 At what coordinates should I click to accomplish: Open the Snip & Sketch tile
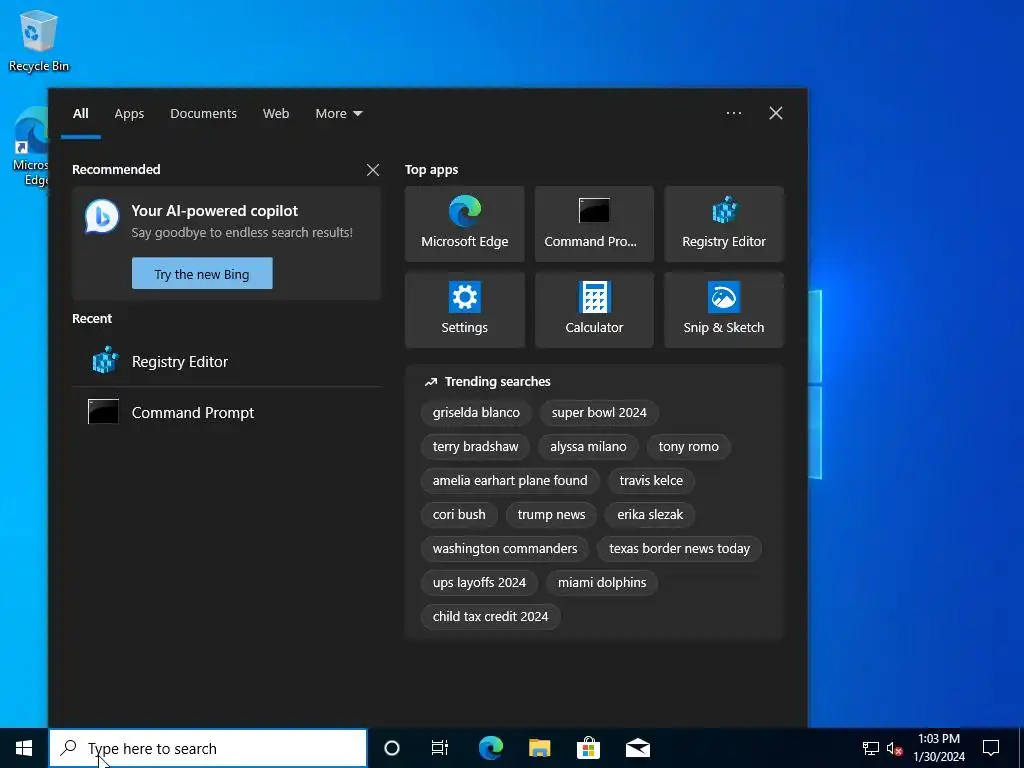point(724,310)
